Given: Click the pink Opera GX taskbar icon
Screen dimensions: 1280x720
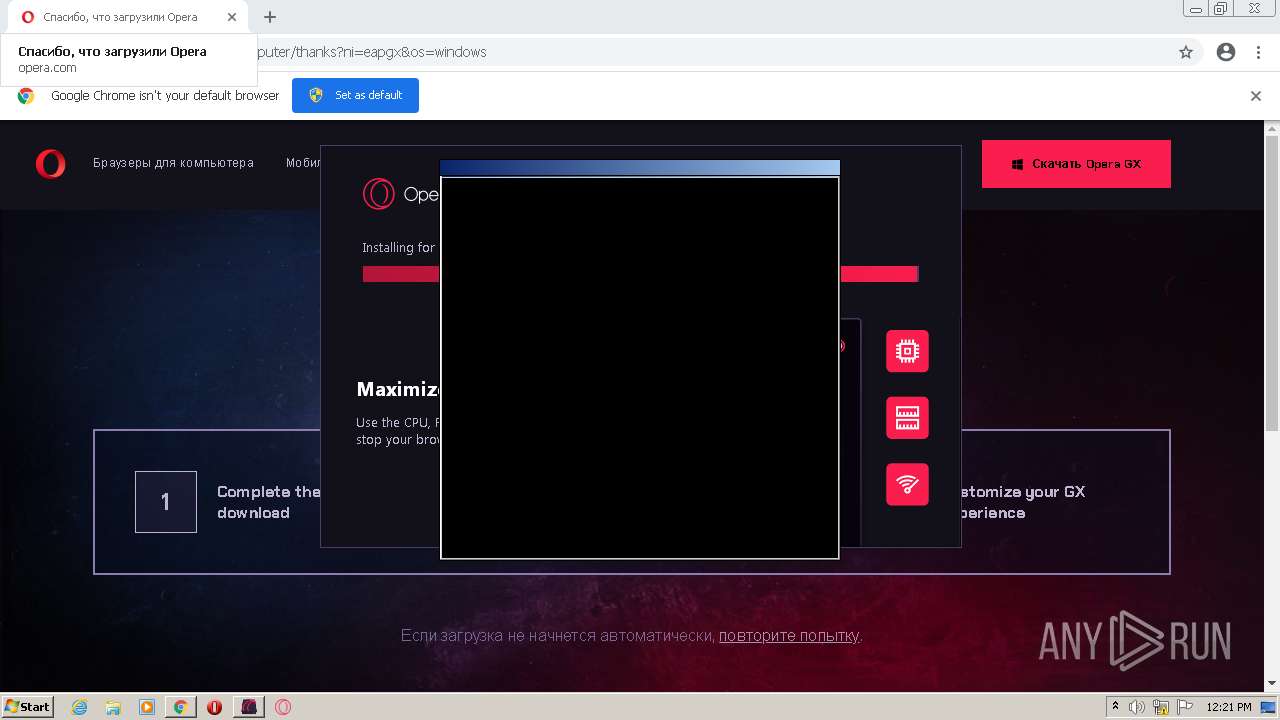Looking at the screenshot, I should 283,707.
